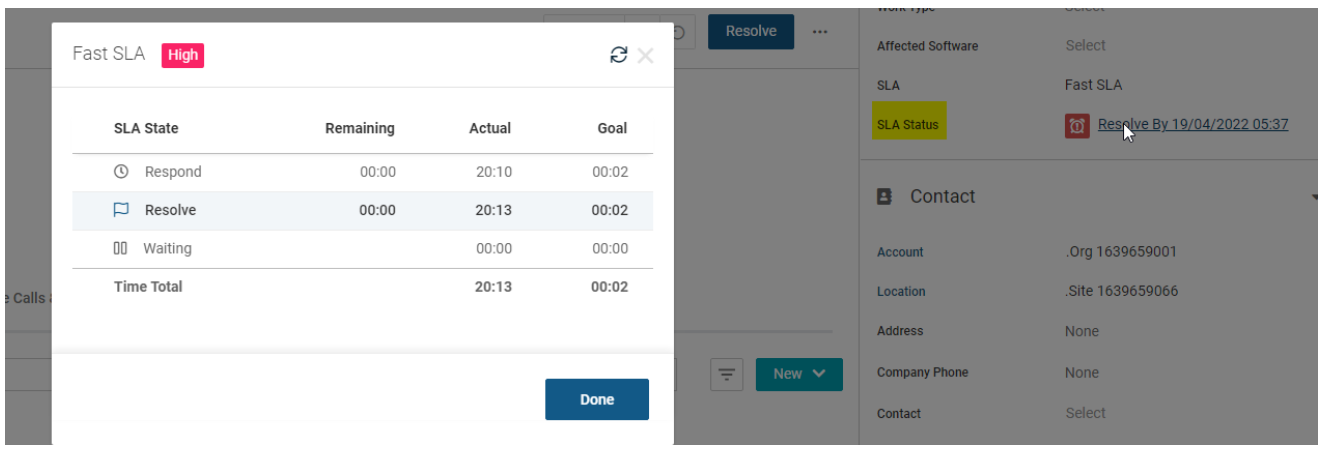Collapse the Contact section arrow

pos(1315,197)
